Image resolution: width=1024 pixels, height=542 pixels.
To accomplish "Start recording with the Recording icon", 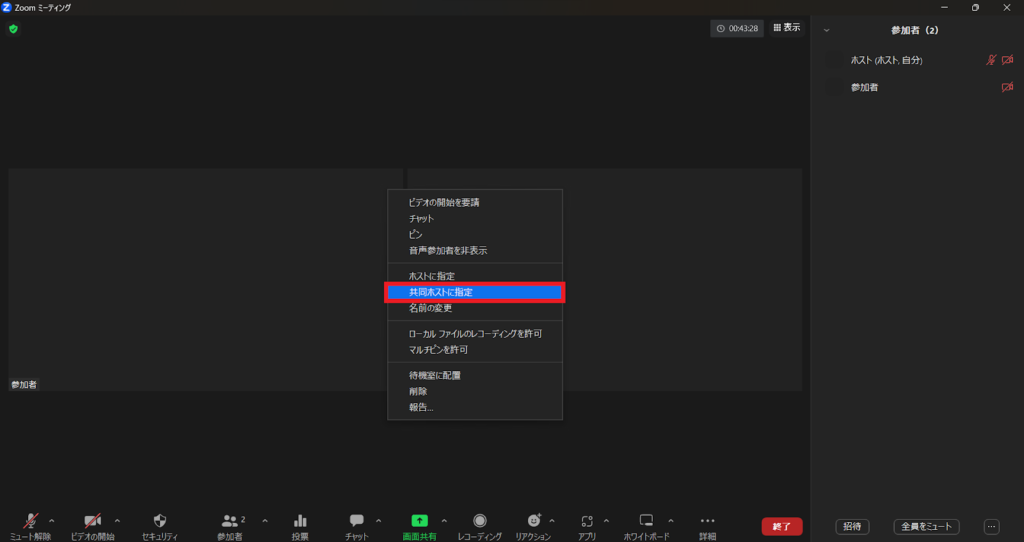I will pyautogui.click(x=480, y=521).
